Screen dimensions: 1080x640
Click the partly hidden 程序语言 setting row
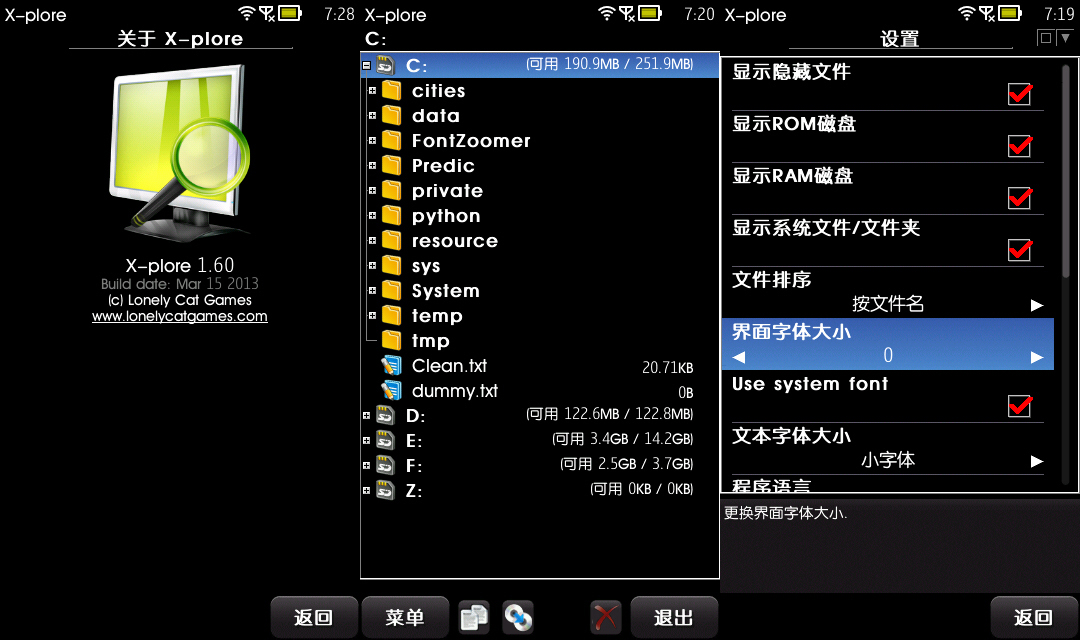888,484
